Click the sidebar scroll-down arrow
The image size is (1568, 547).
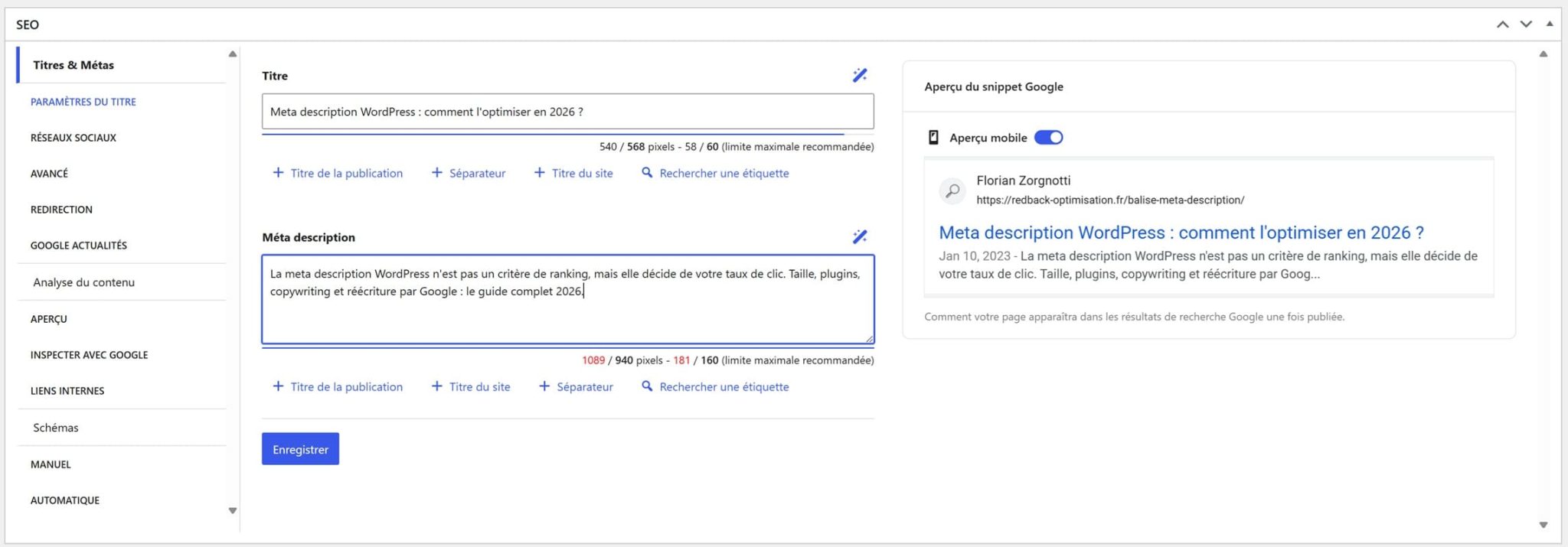[233, 510]
